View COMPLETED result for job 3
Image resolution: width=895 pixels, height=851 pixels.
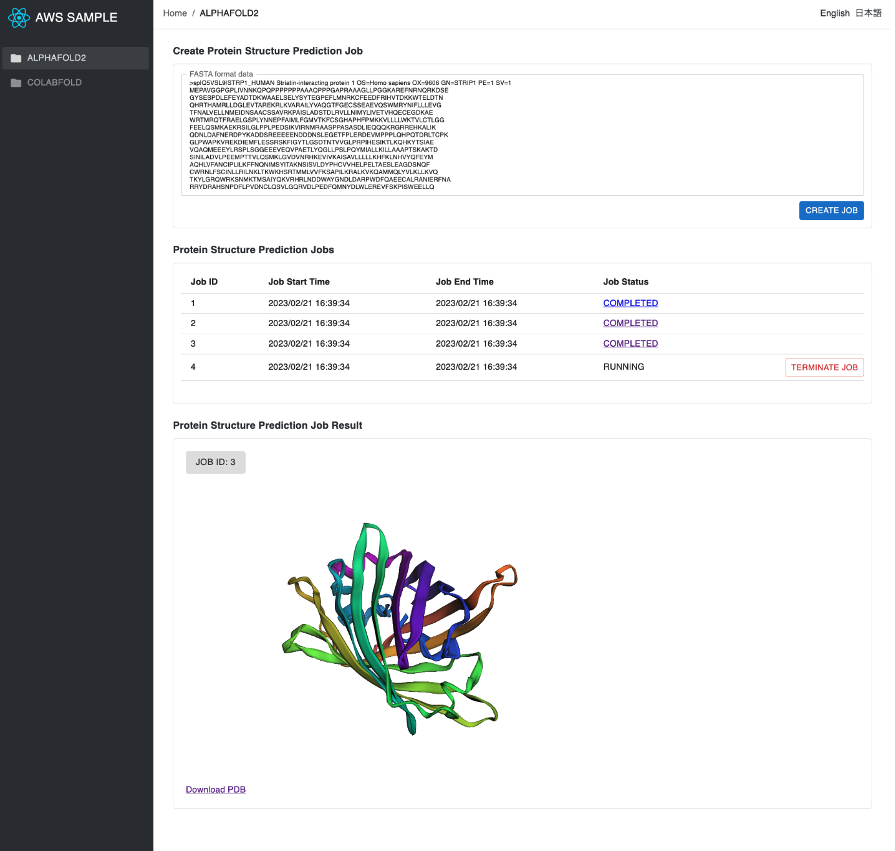(630, 343)
